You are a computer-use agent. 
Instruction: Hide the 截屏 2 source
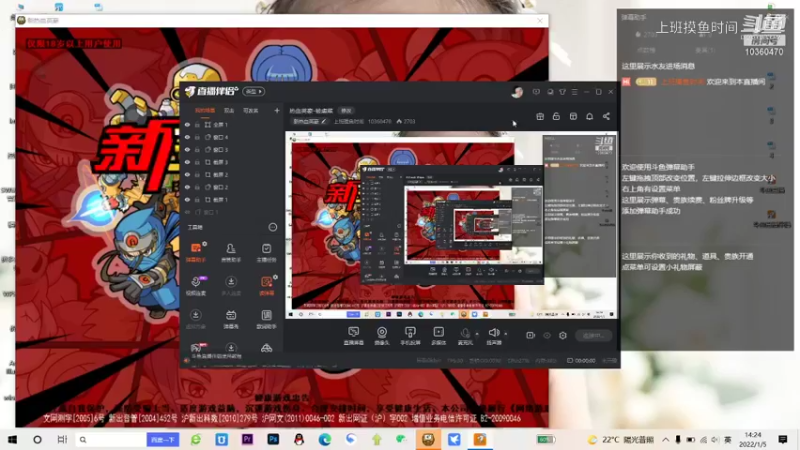187,174
